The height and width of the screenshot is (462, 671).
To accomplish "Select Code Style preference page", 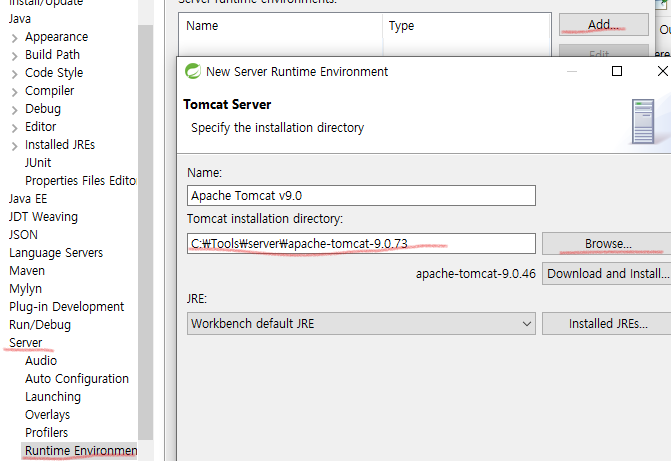I will pyautogui.click(x=54, y=73).
